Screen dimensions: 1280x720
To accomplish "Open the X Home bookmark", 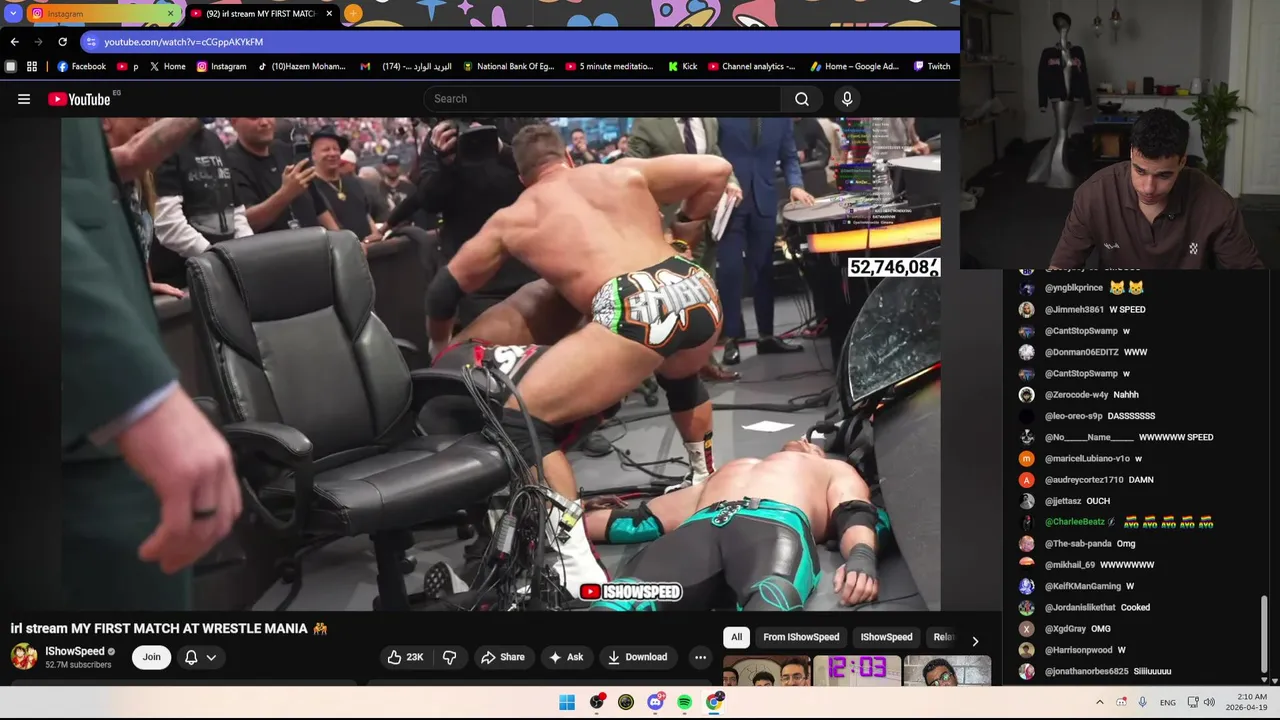I will click(x=167, y=67).
